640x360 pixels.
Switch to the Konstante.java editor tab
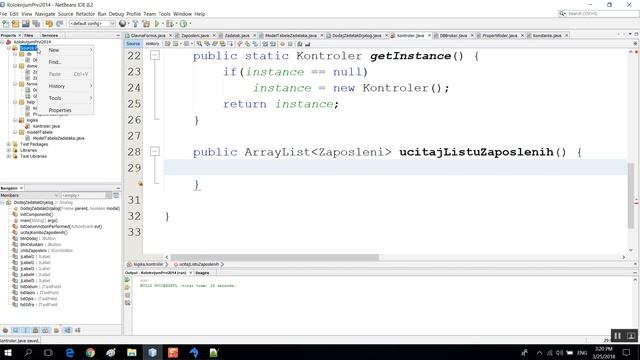click(547, 36)
